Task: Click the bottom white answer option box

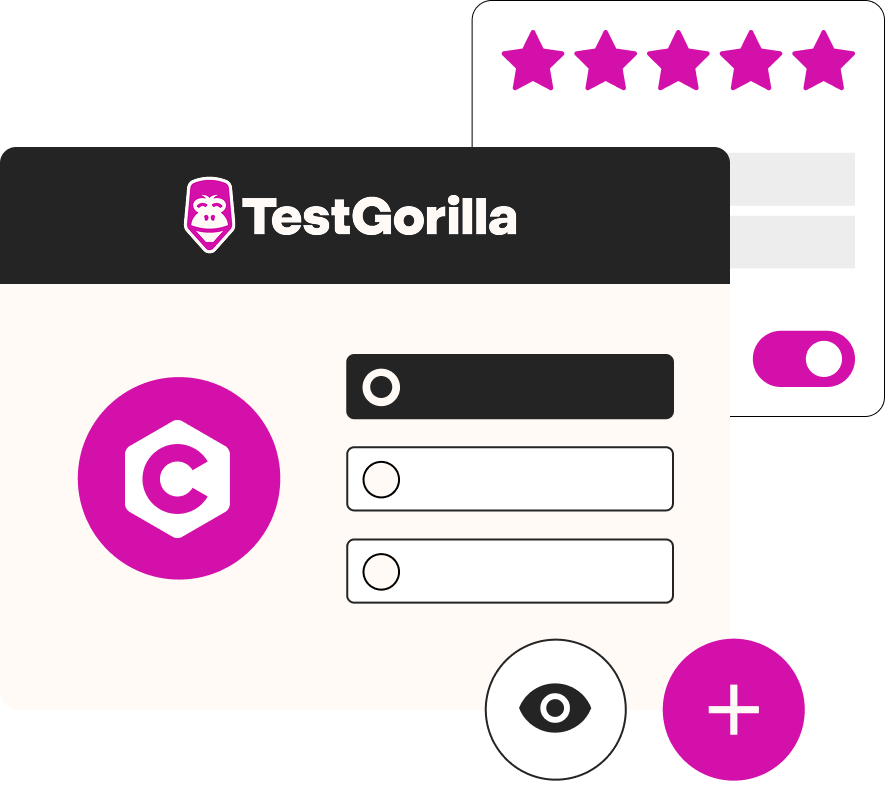Action: pos(510,571)
